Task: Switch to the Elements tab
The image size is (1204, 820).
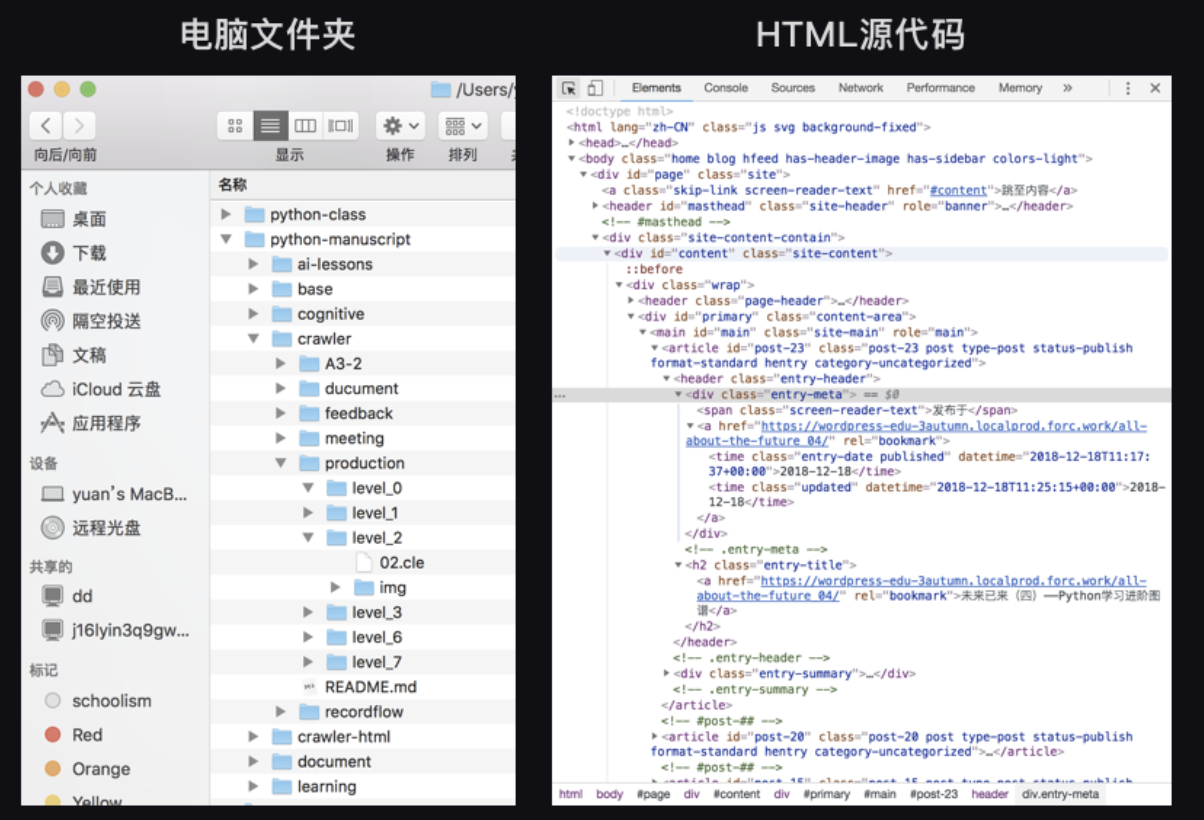Action: tap(656, 88)
